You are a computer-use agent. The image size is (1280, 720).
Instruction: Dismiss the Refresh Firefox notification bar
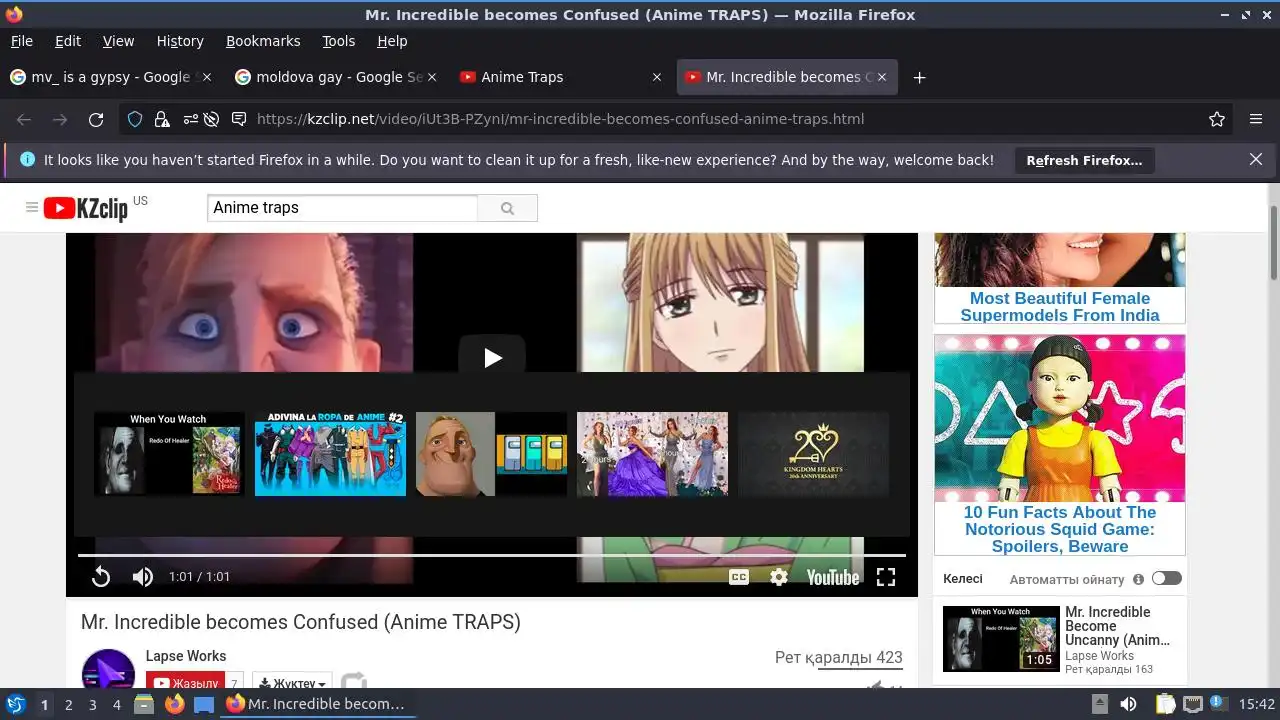(x=1256, y=159)
